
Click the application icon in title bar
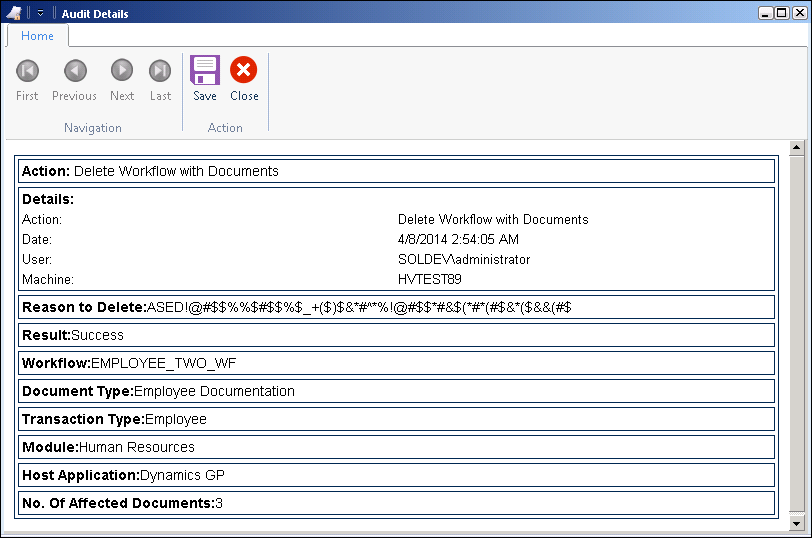[x=15, y=13]
